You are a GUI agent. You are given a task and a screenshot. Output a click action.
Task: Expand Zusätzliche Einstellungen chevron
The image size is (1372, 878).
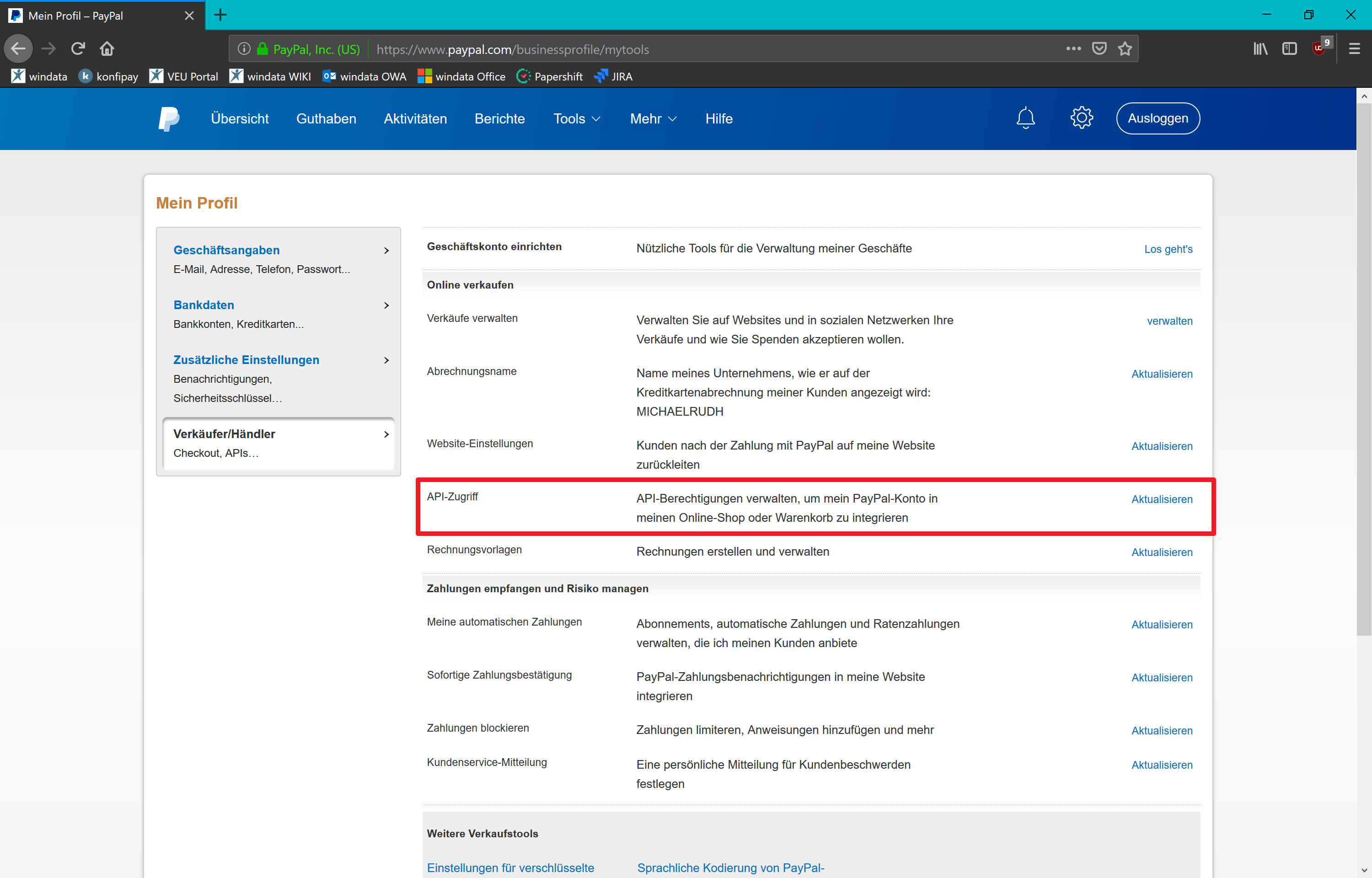[x=386, y=360]
